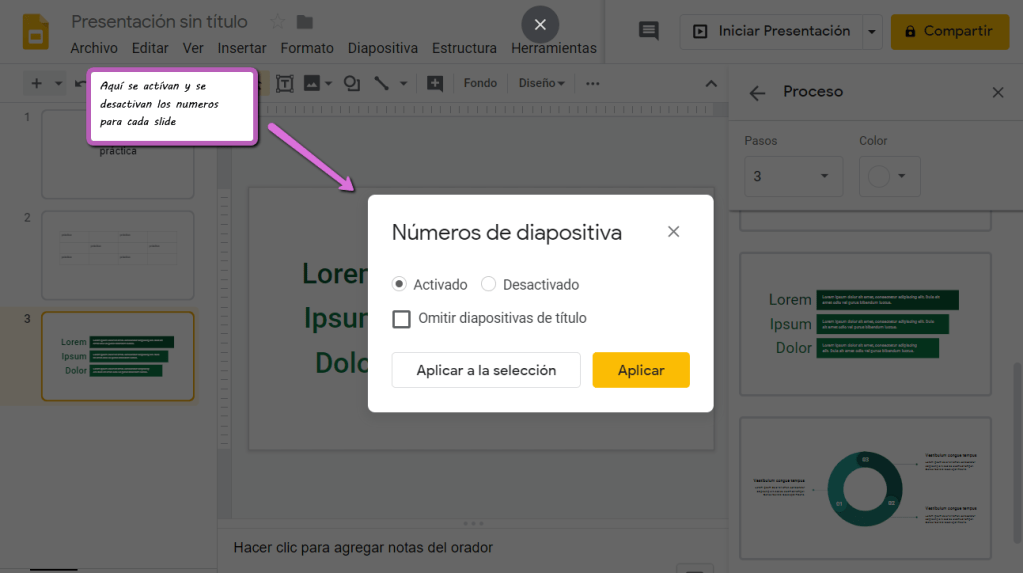Click the add comment toolbar icon
Screen dimensions: 1023x573
tap(434, 83)
